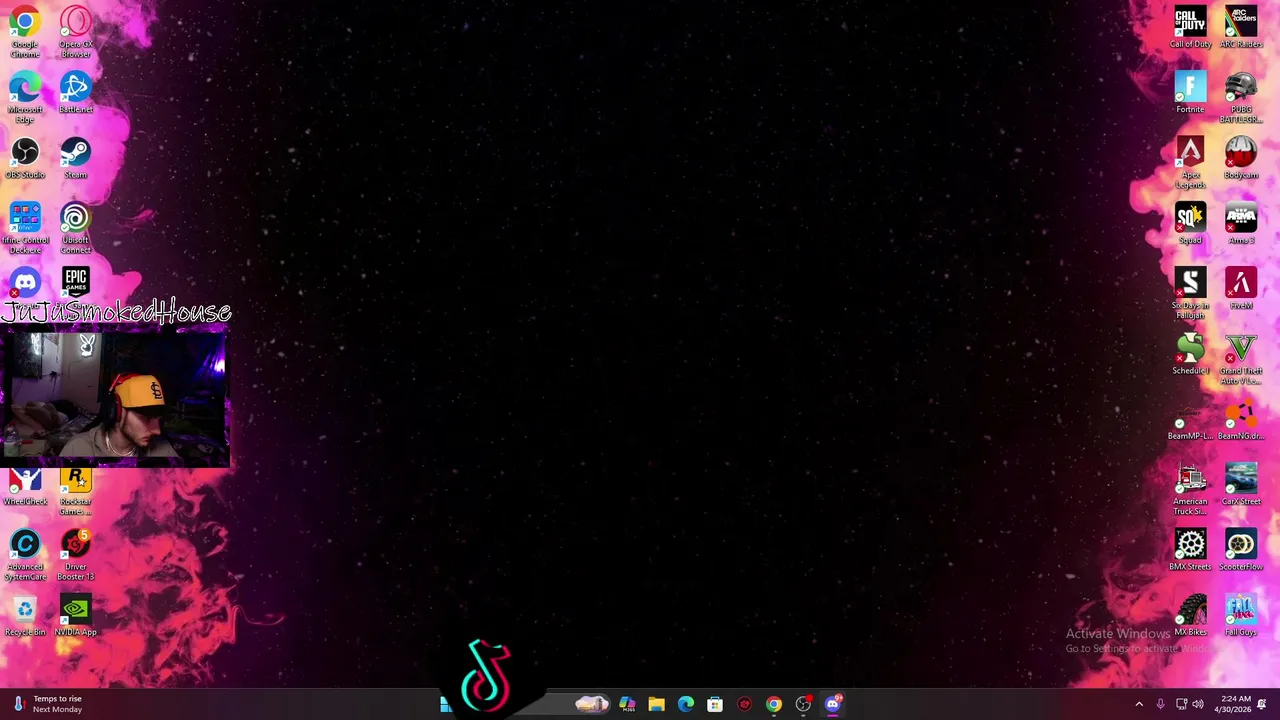The image size is (1280, 720).
Task: Open network status tray icon
Action: (x=1181, y=704)
